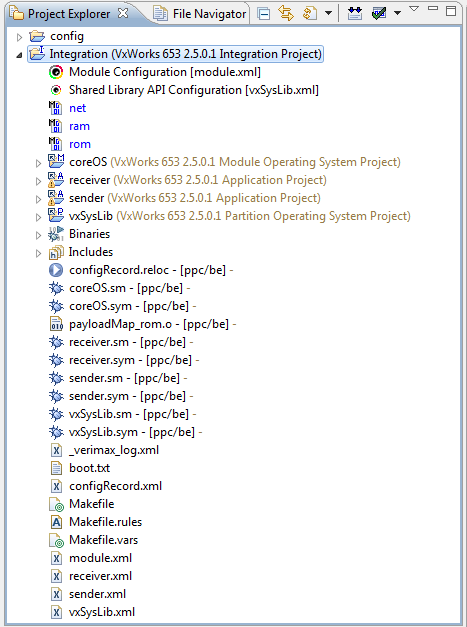Click the payloadMap_rom.o object file icon
The image size is (467, 627).
tap(56, 324)
